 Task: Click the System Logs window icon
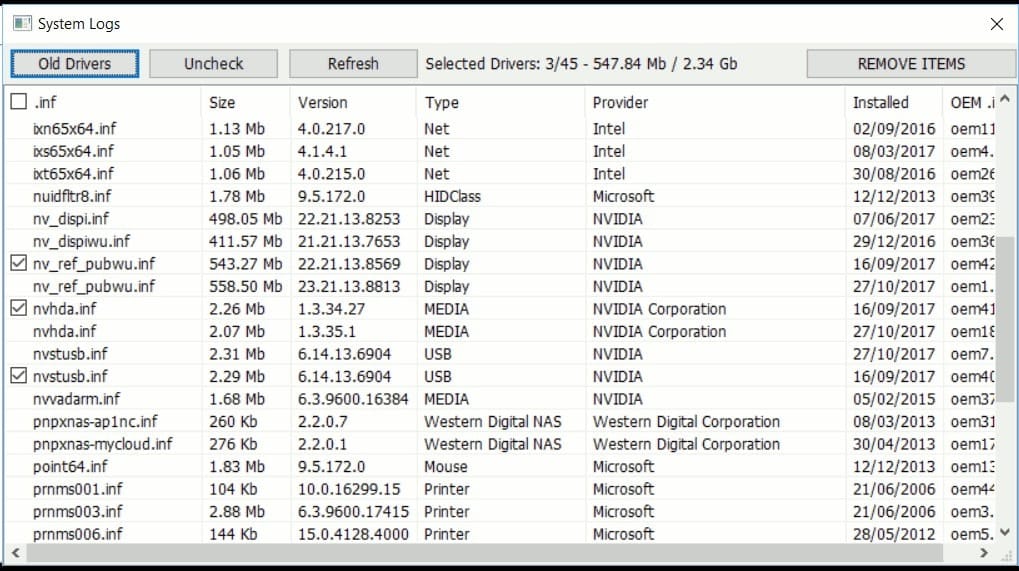pyautogui.click(x=21, y=23)
